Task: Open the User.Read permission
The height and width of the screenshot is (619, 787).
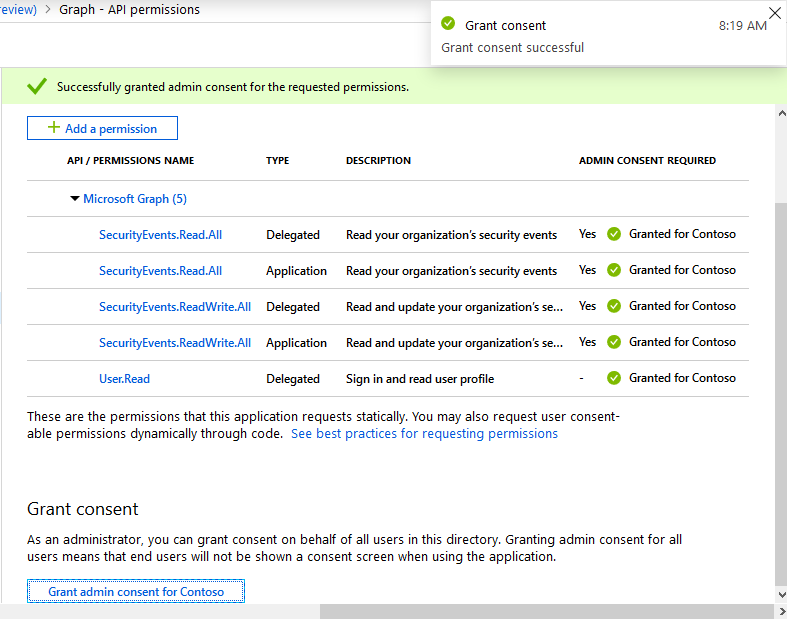Action: [124, 379]
